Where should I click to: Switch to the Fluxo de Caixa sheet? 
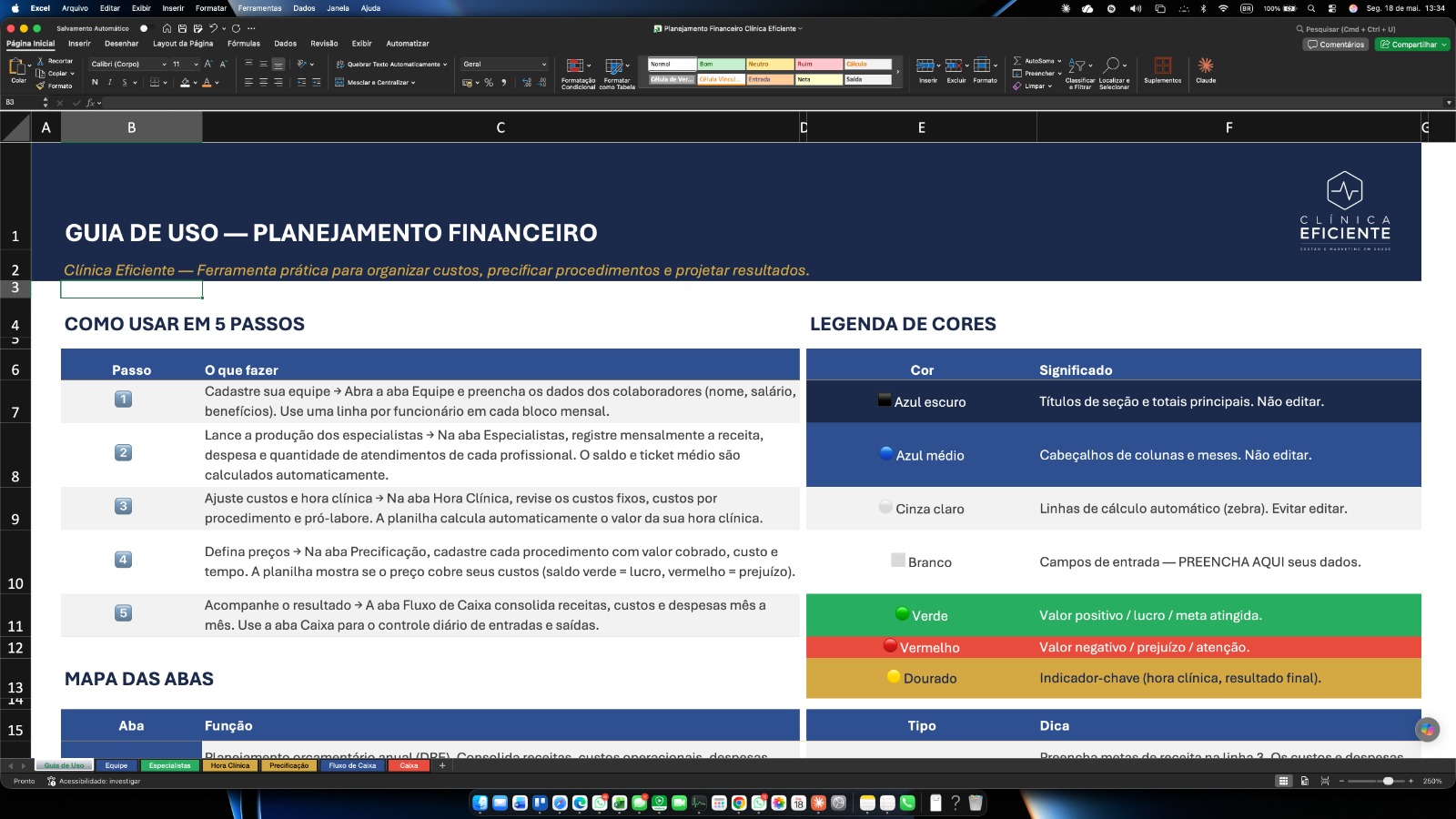352,765
